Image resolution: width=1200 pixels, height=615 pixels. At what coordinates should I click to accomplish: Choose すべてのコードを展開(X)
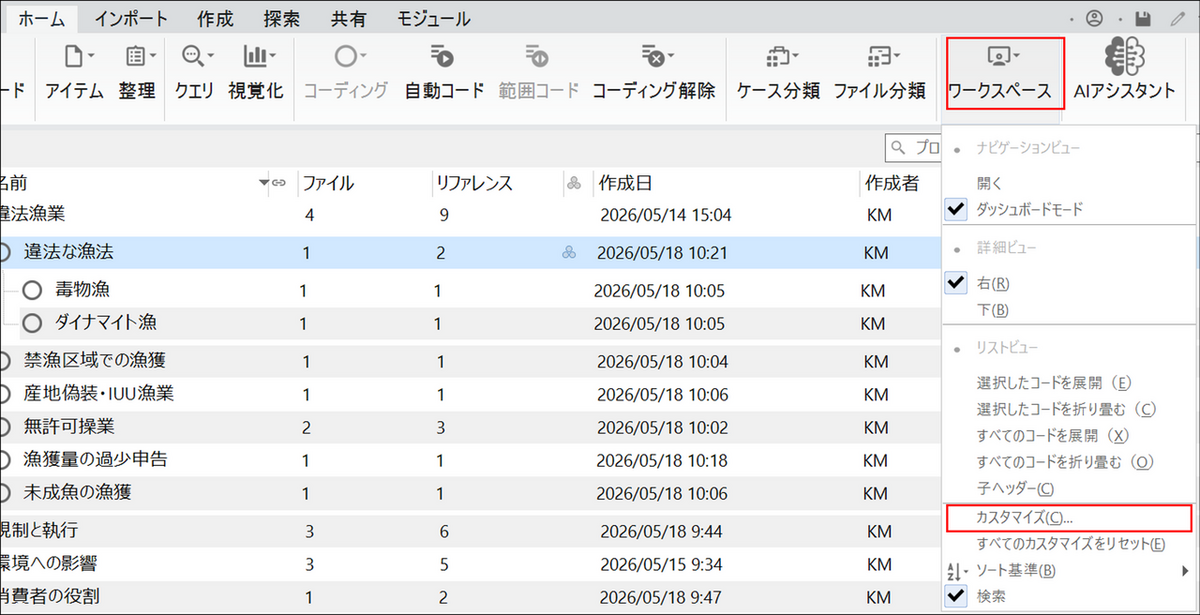click(x=1052, y=436)
